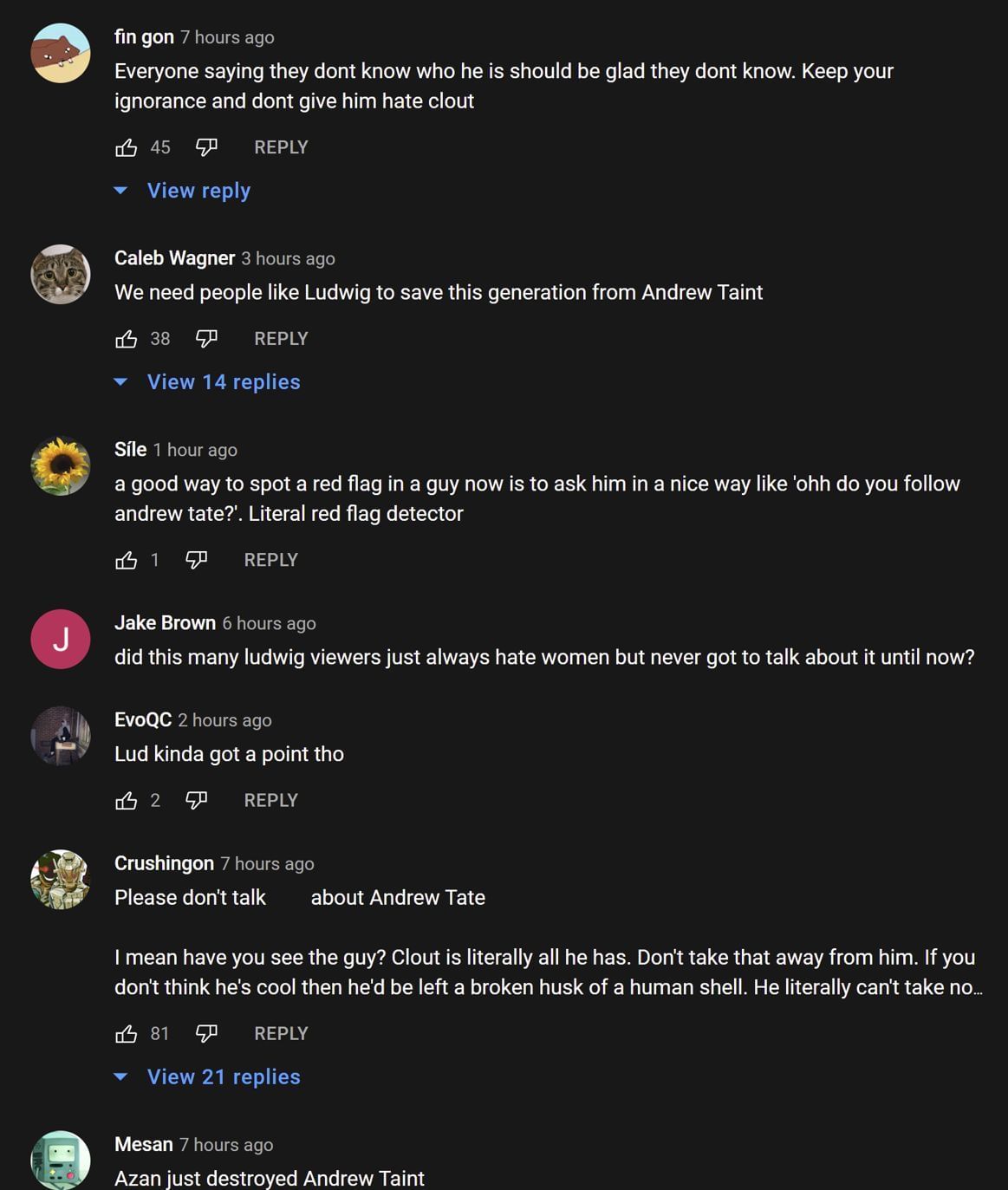Like EvoQC's comment
Viewport: 1008px width, 1190px height.
[x=127, y=800]
